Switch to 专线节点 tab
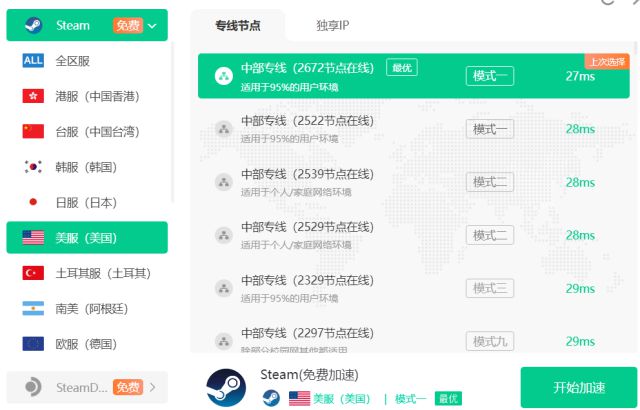The image size is (640, 410). (x=238, y=26)
